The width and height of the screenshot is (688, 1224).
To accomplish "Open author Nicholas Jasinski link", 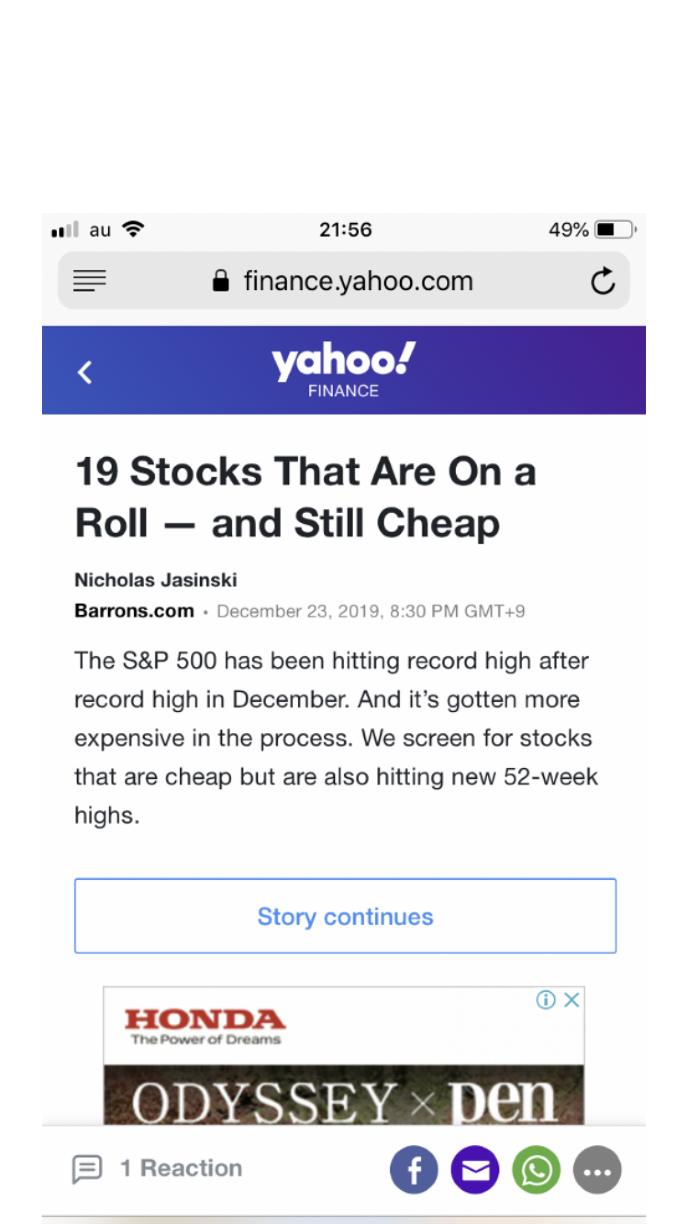I will (155, 580).
